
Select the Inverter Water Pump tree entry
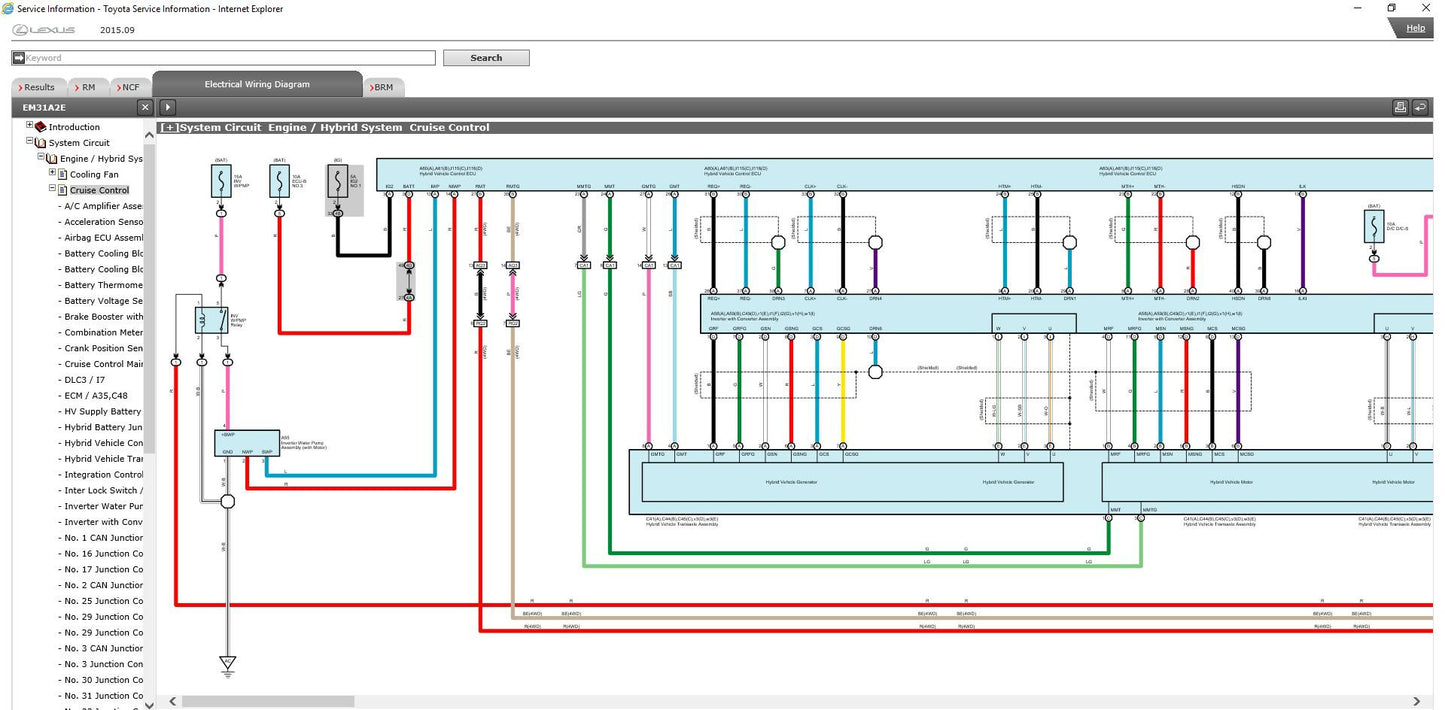click(x=103, y=506)
